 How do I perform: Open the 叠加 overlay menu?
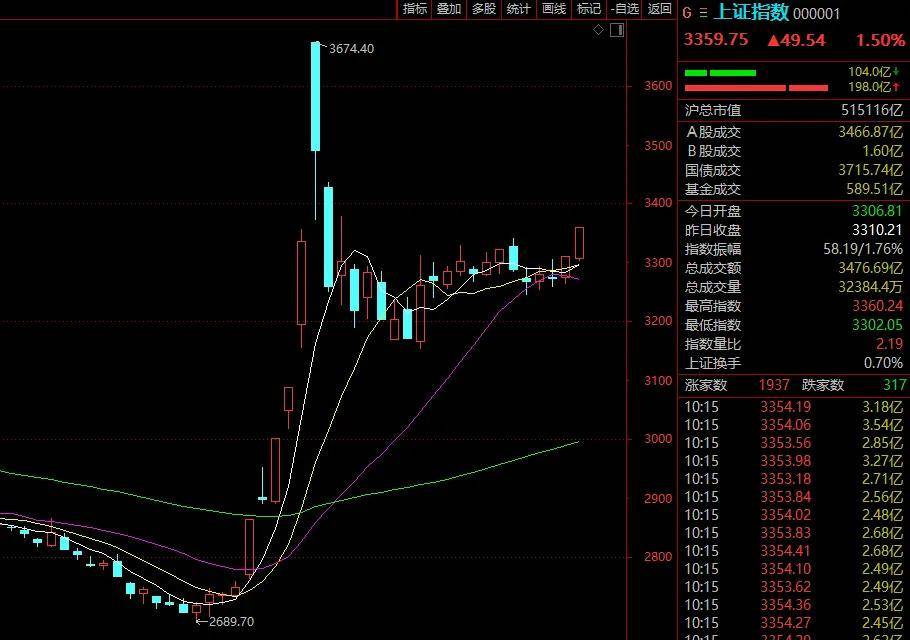click(447, 8)
